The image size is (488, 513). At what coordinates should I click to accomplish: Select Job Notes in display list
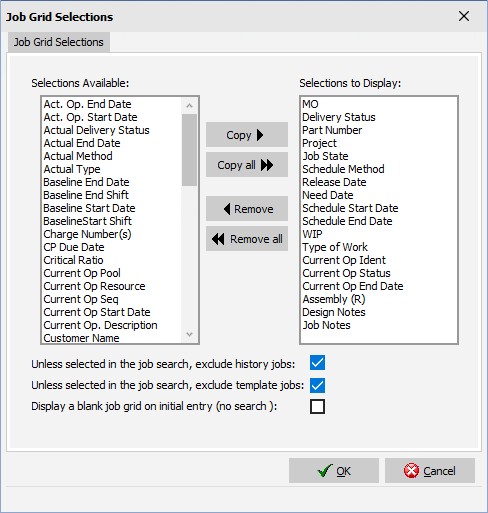326,325
